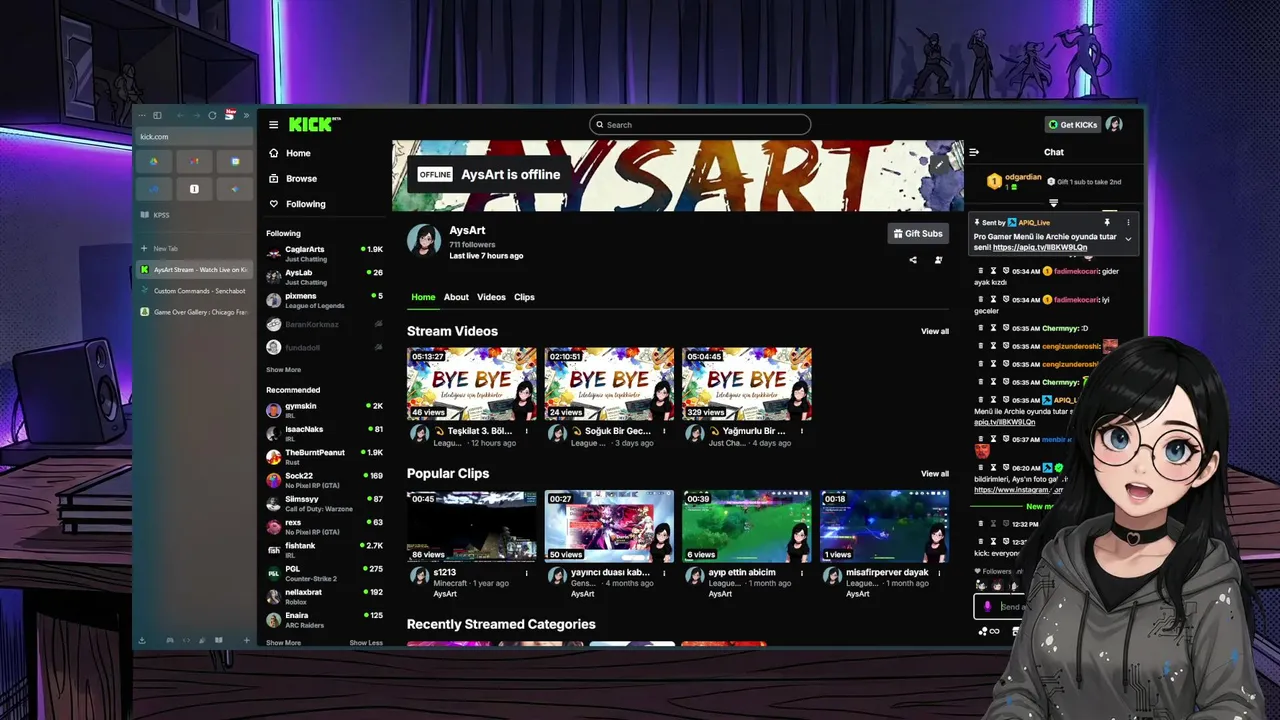Viewport: 1280px width, 720px height.
Task: Play the 00:27 'yayıncı duası' clip
Action: [609, 526]
